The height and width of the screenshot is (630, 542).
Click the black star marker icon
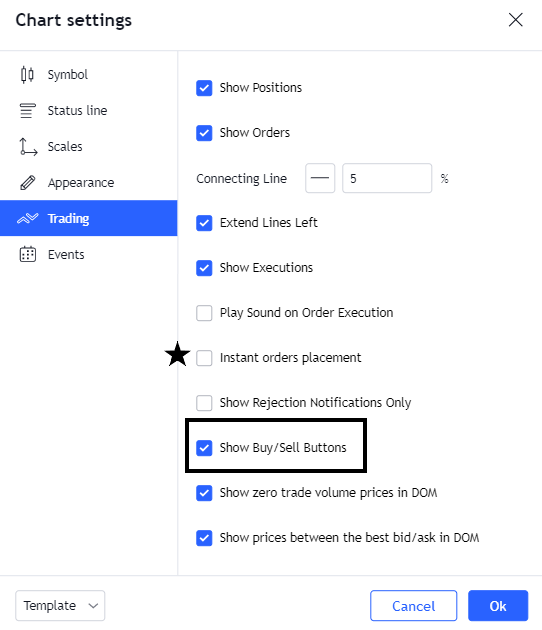tap(177, 354)
